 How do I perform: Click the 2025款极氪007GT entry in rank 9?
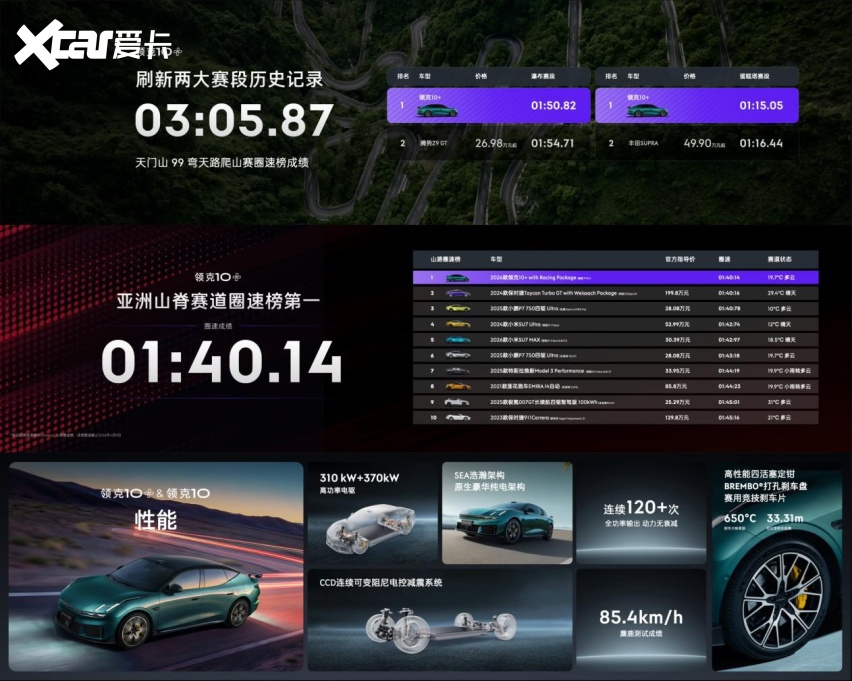552,402
